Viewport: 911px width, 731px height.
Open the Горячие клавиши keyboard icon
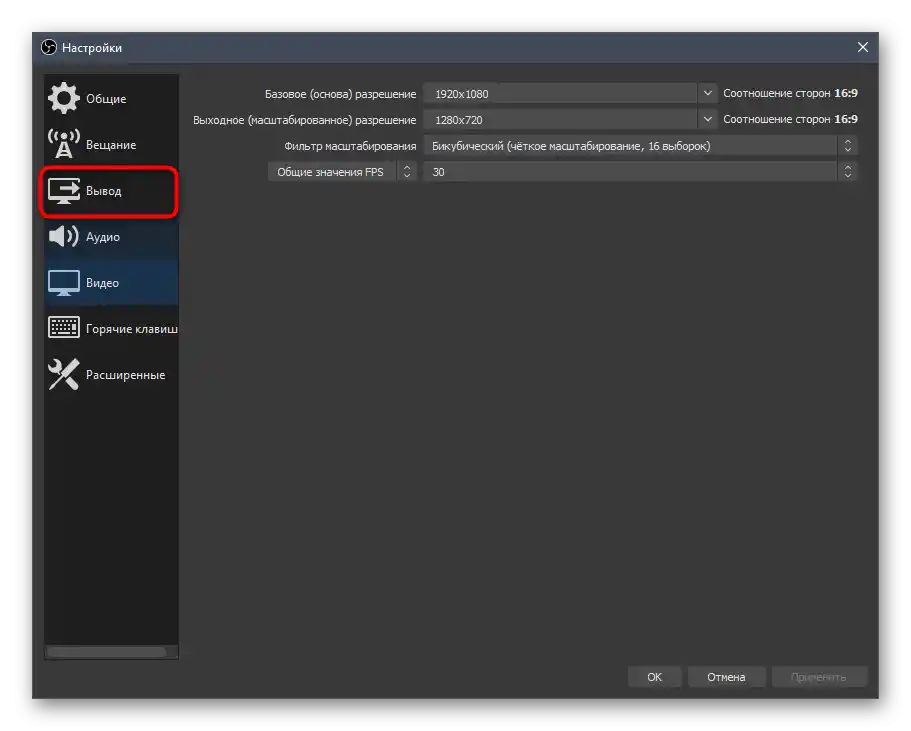tap(64, 328)
